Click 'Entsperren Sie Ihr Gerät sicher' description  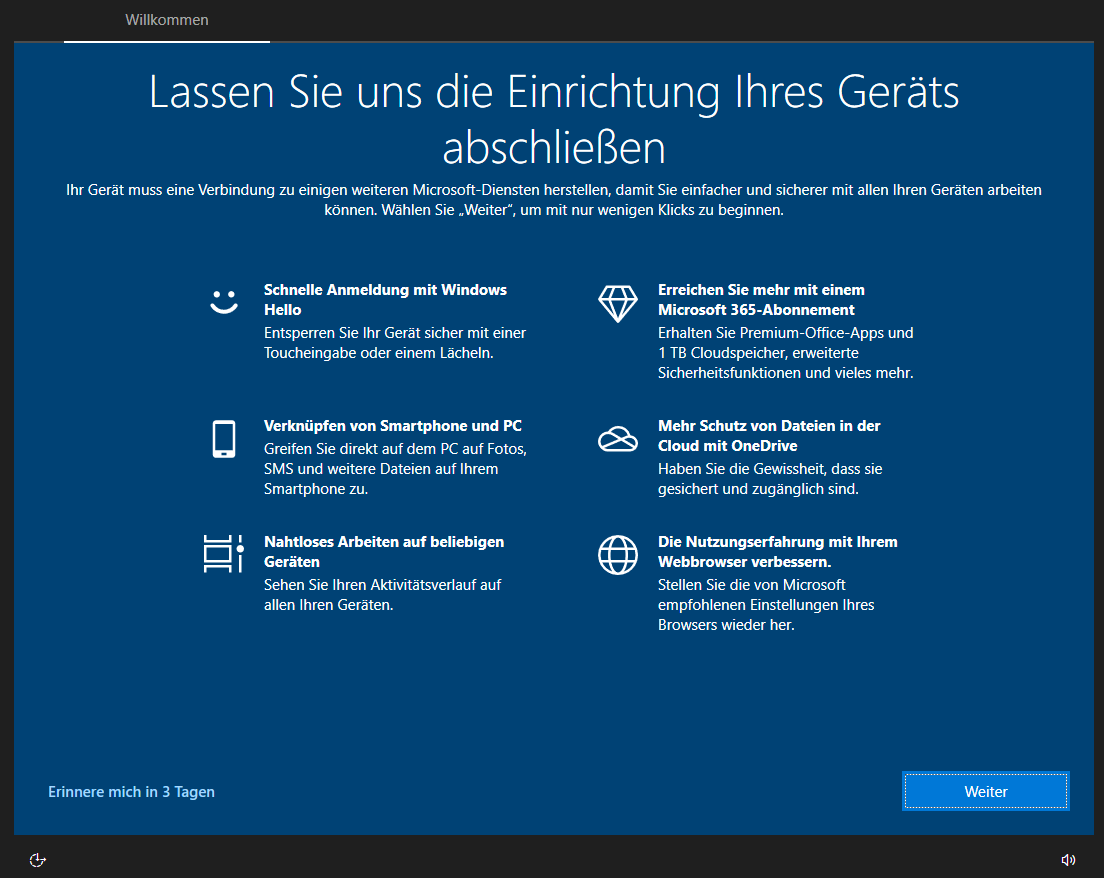pyautogui.click(x=395, y=343)
